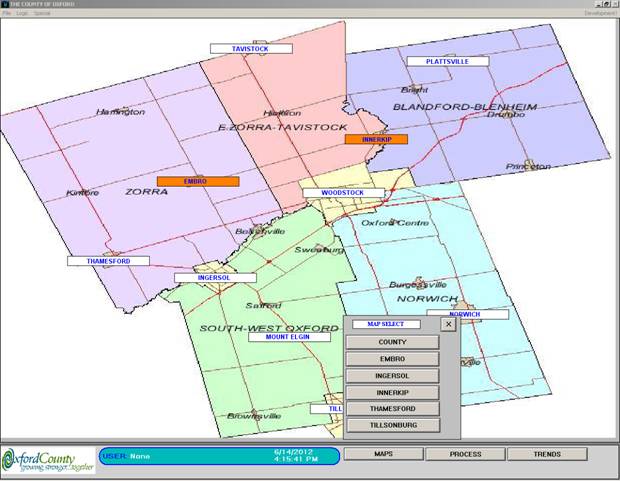The height and width of the screenshot is (481, 620).
Task: Choose EMBRO in the Map Select popup
Action: (392, 359)
